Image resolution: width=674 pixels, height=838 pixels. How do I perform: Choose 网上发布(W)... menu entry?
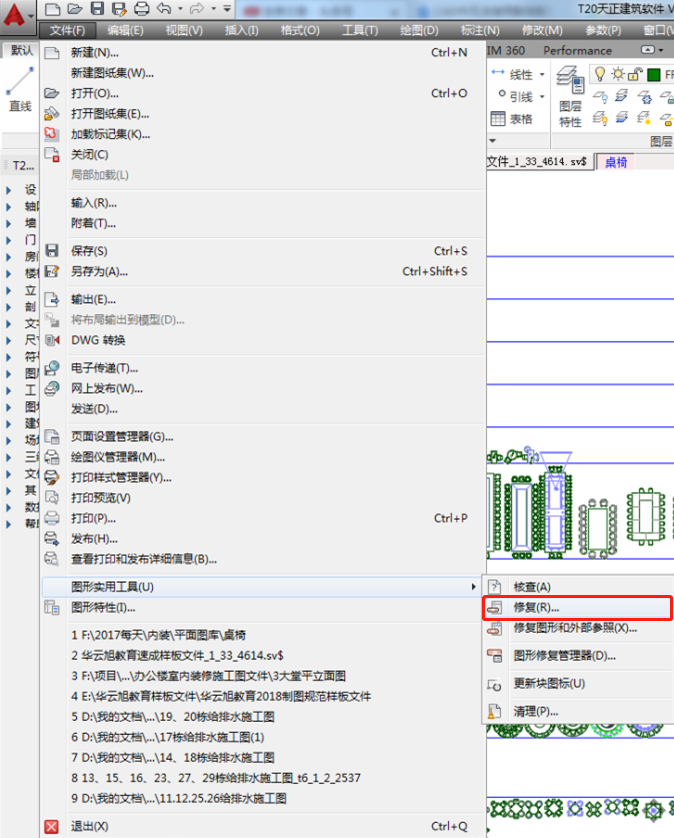coord(263,389)
